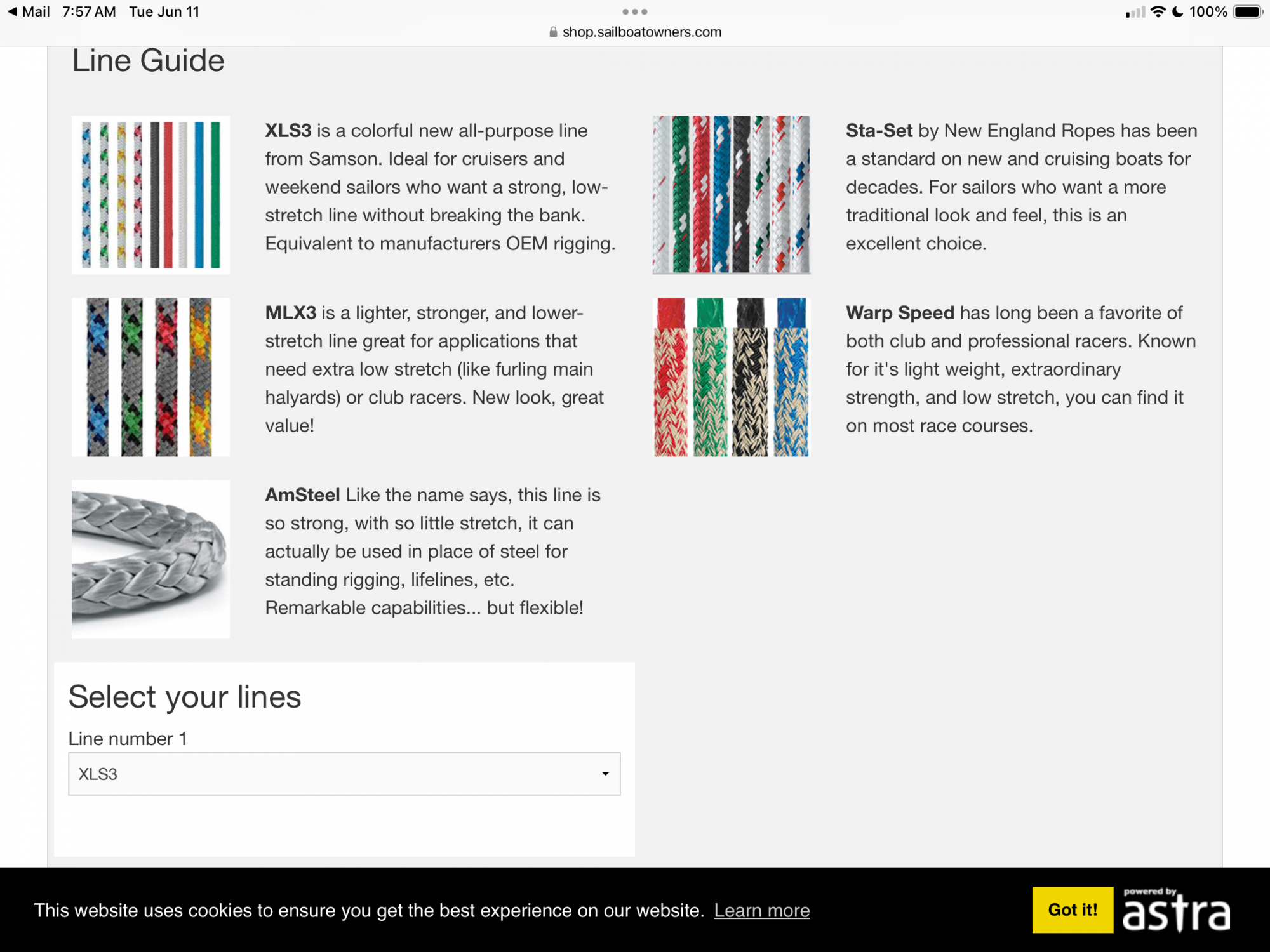1270x952 pixels.
Task: Tap the lock icon in address bar
Action: point(553,32)
